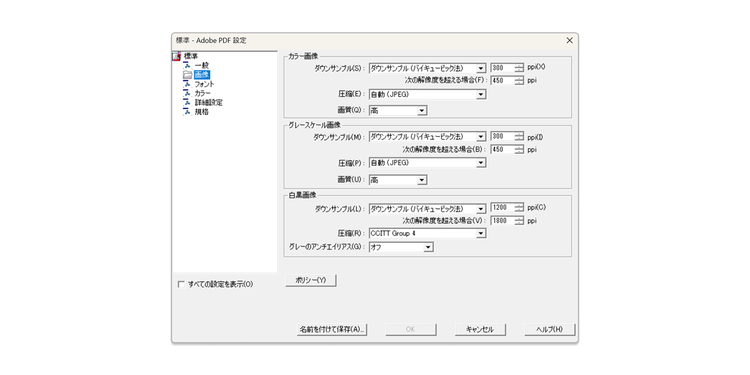Adjust monochrome 1200 ppi spinner
Viewport: 750px width, 375px height.
[519, 208]
